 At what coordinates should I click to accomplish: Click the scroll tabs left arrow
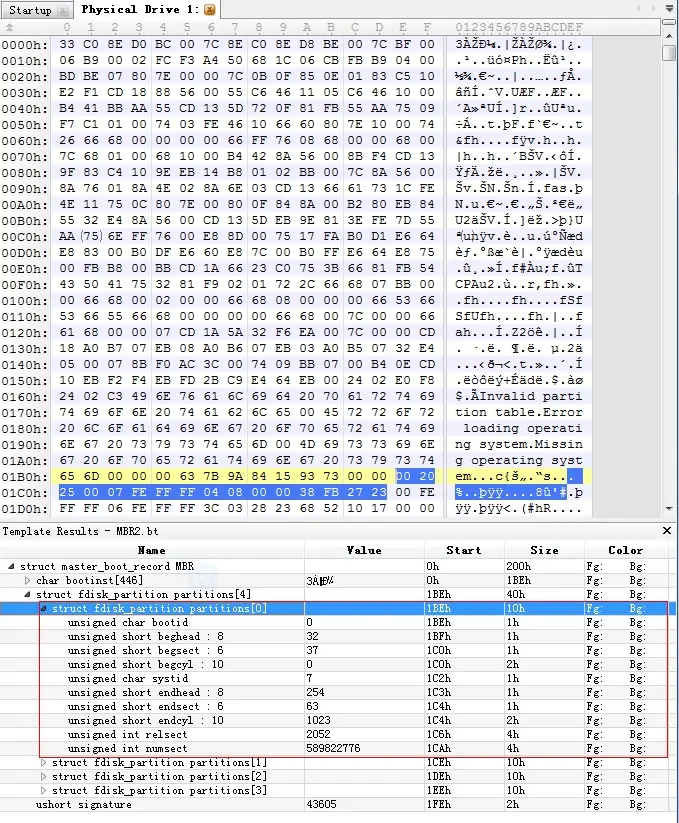(638, 9)
